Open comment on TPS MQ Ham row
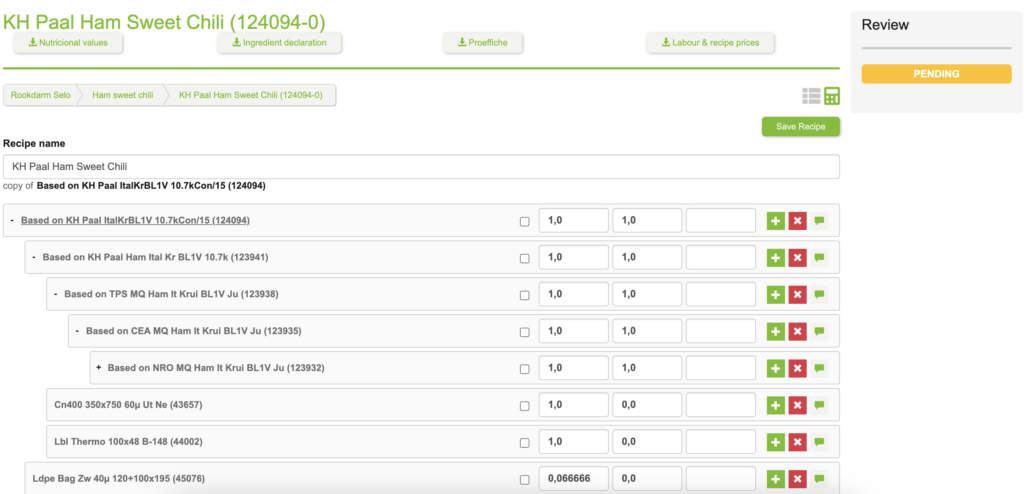The height and width of the screenshot is (494, 1024). point(819,295)
